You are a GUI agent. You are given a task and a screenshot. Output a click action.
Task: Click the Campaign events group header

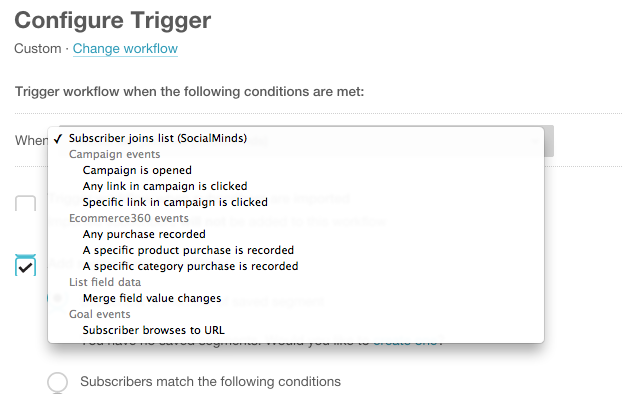(x=115, y=154)
